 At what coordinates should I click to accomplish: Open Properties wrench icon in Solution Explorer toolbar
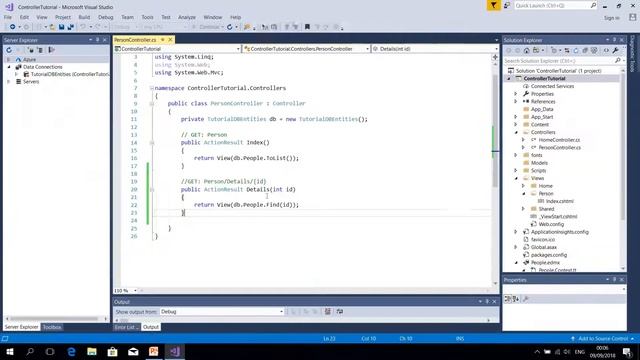(616, 50)
